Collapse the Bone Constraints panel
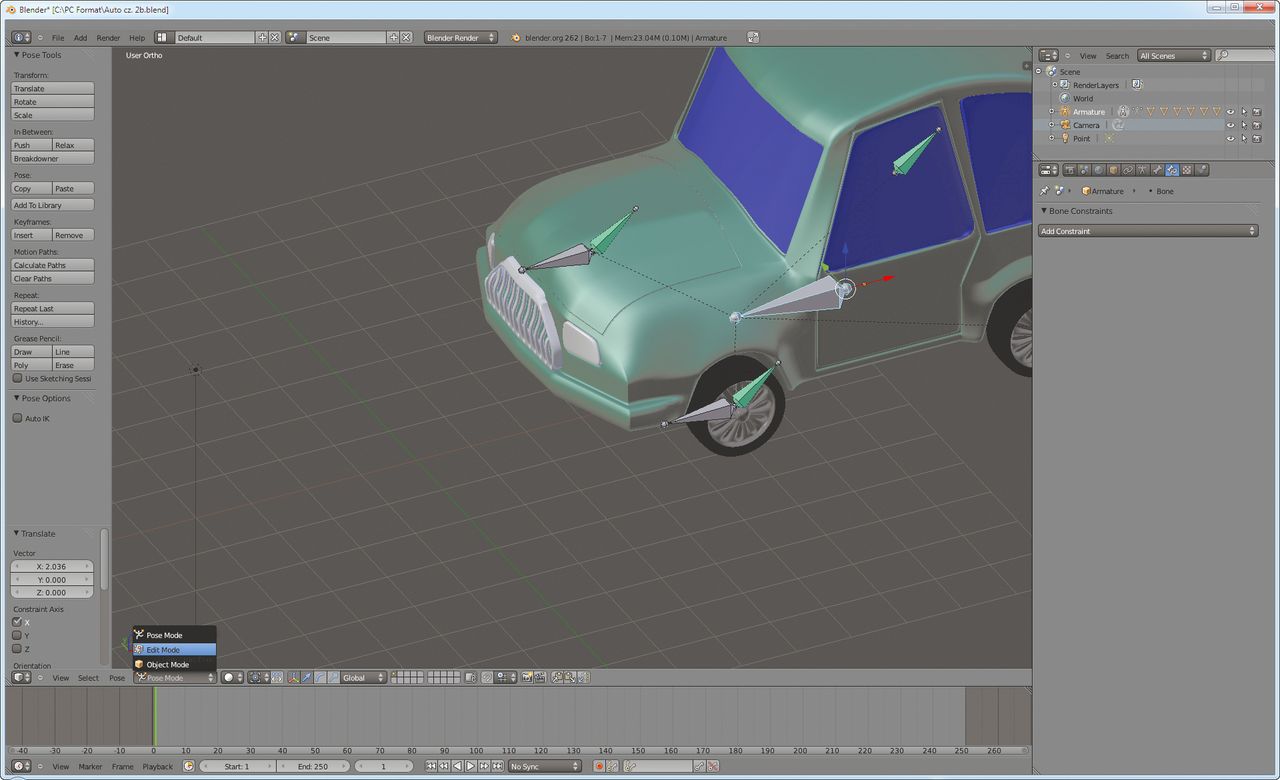 pyautogui.click(x=1044, y=211)
